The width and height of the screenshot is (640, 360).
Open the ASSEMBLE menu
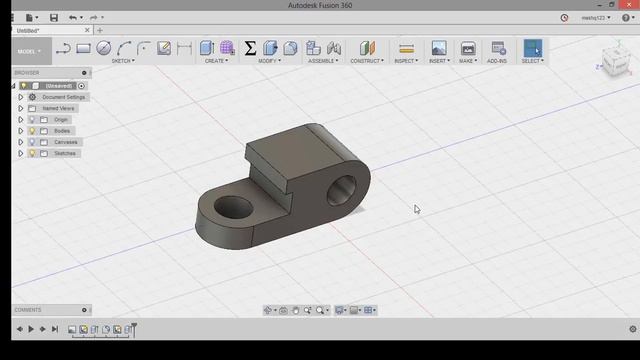[x=323, y=61]
